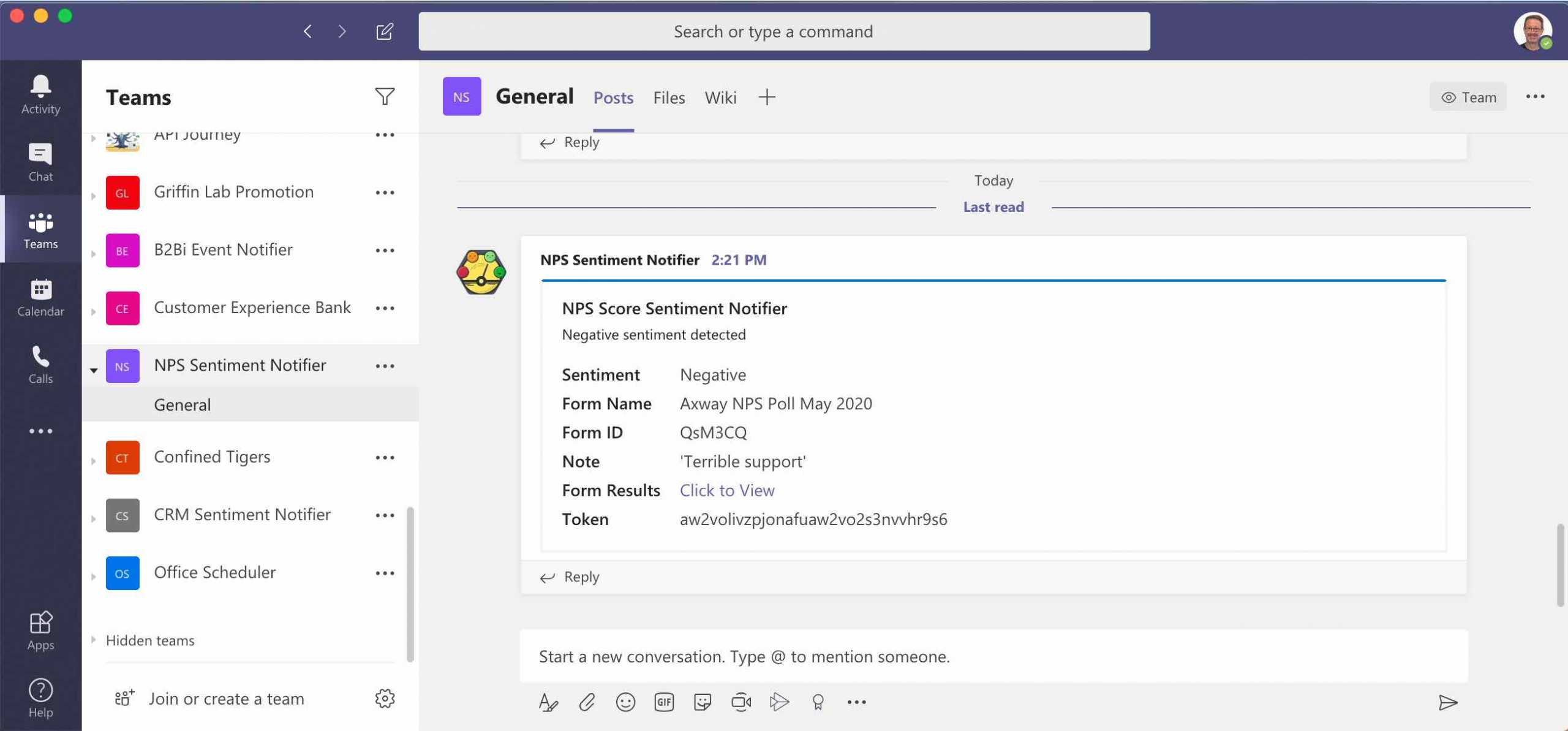Switch to the Posts tab
Image resolution: width=1568 pixels, height=731 pixels.
[613, 97]
